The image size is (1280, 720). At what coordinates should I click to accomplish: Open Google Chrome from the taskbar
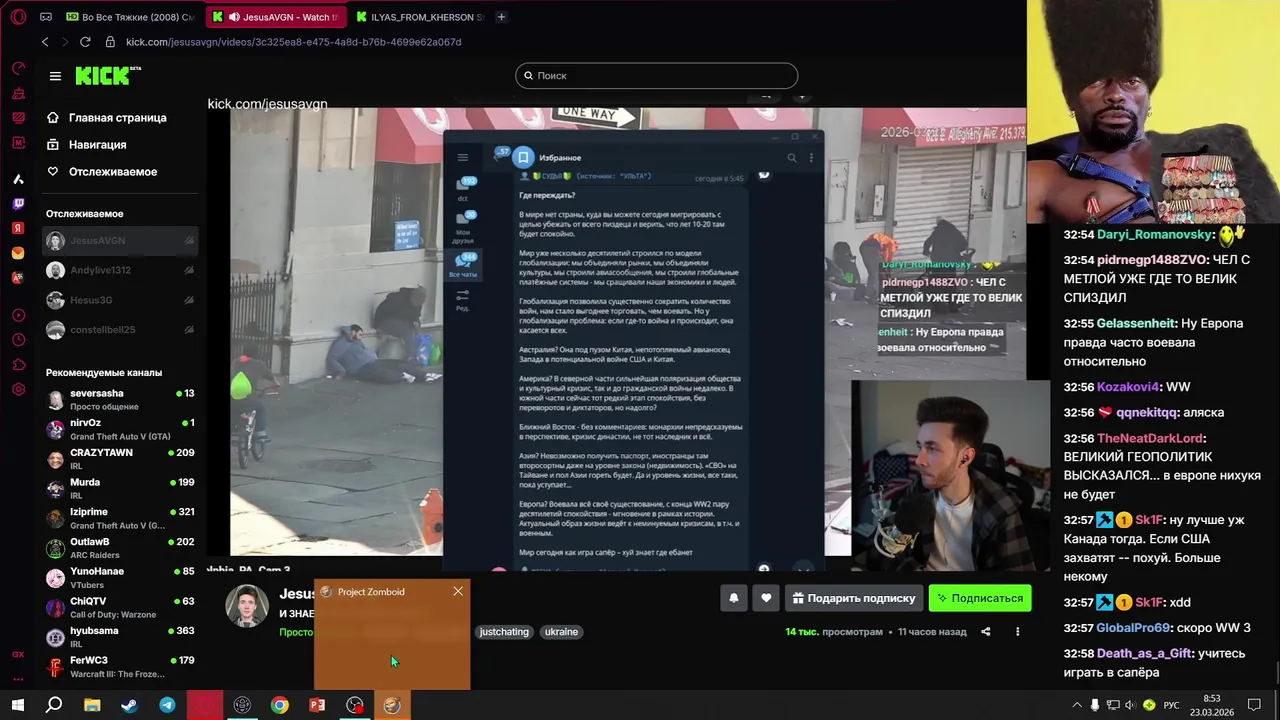point(280,705)
